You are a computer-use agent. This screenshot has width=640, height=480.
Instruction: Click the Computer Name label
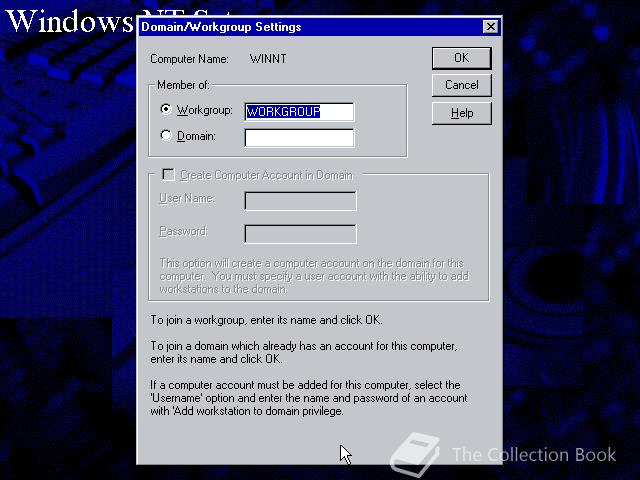coord(189,59)
